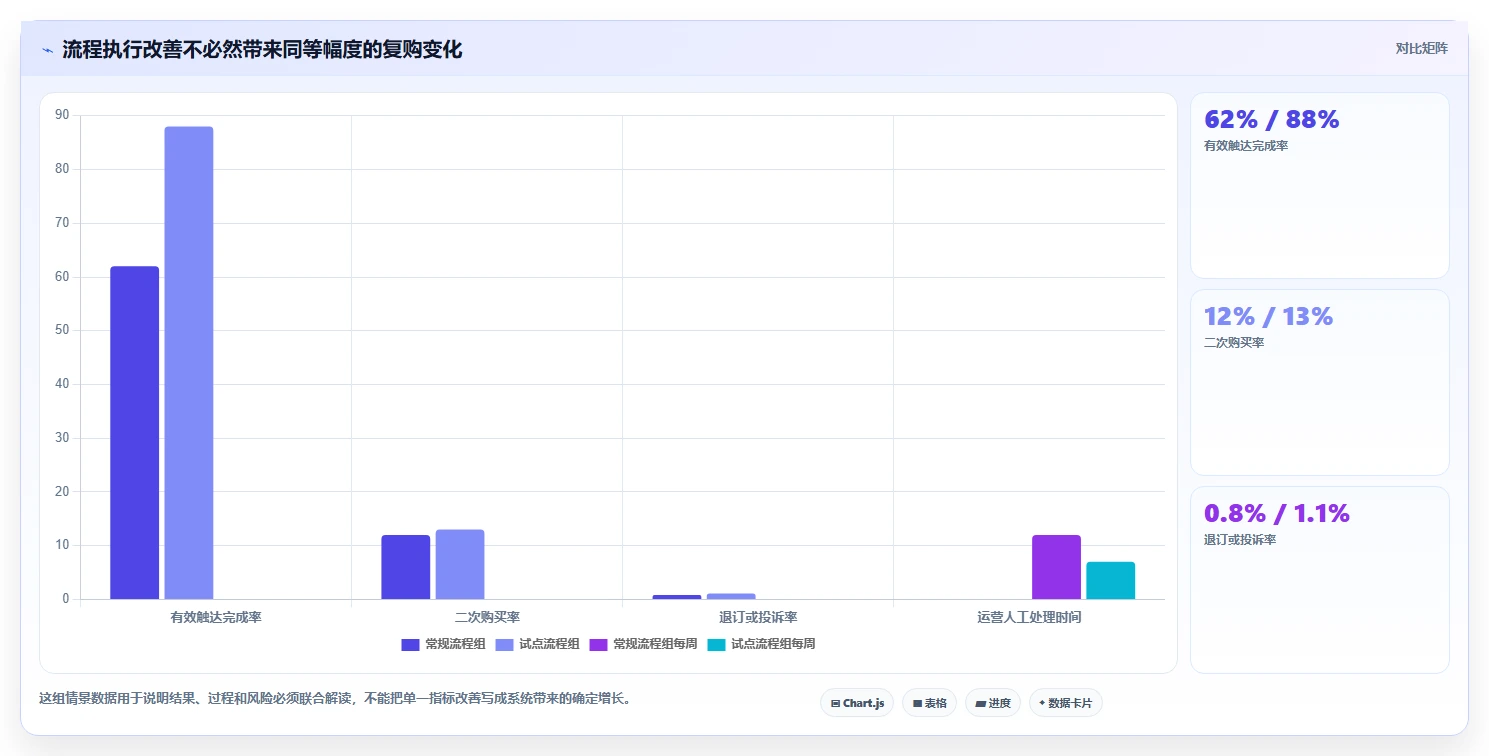Click the 常规流程组每周 legend label text

(x=655, y=644)
